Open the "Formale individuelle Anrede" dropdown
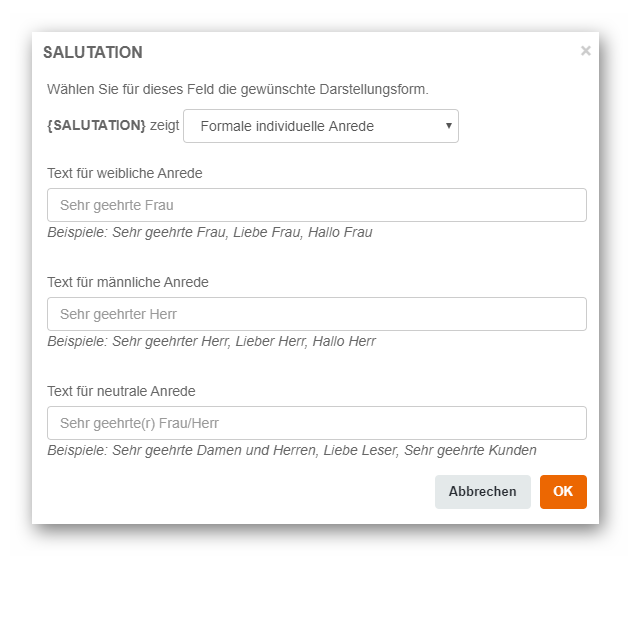The width and height of the screenshot is (631, 636). pyautogui.click(x=320, y=126)
